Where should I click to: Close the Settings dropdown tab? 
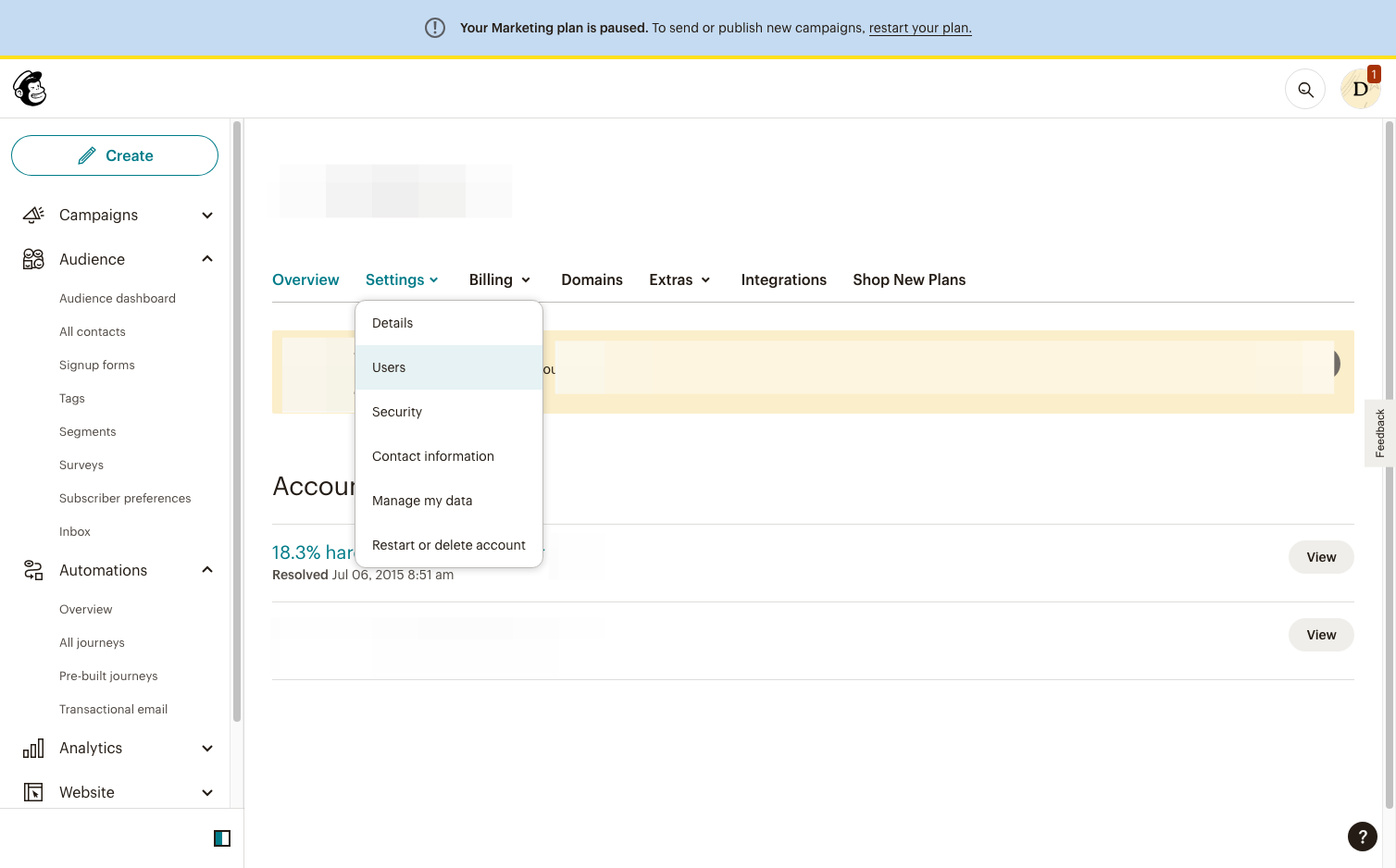[x=402, y=279]
